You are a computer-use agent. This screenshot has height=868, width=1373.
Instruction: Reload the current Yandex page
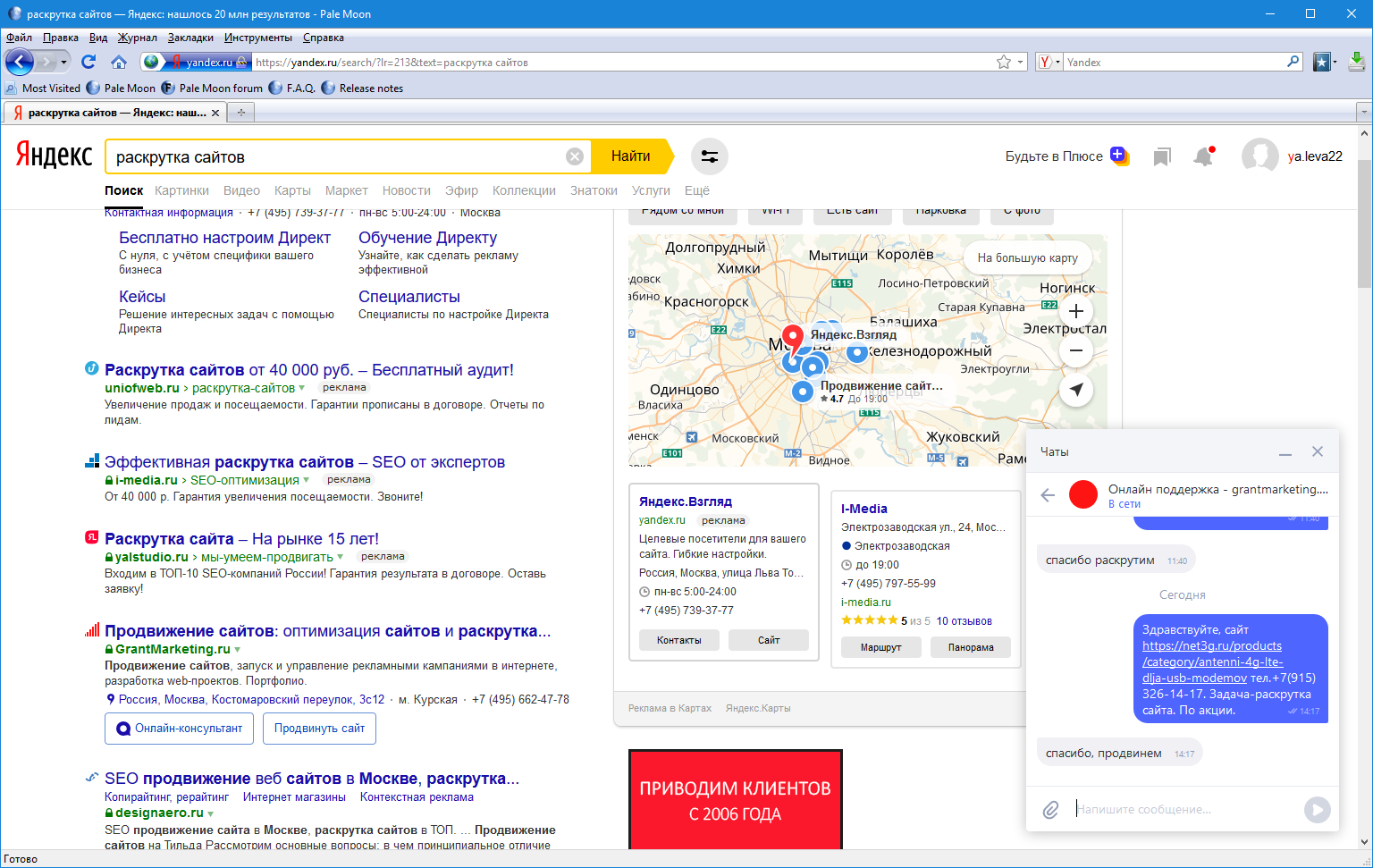[x=88, y=62]
